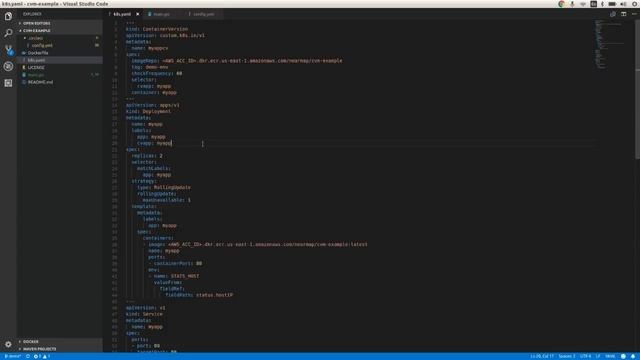Change file encoding via UTF-8

pos(585,356)
